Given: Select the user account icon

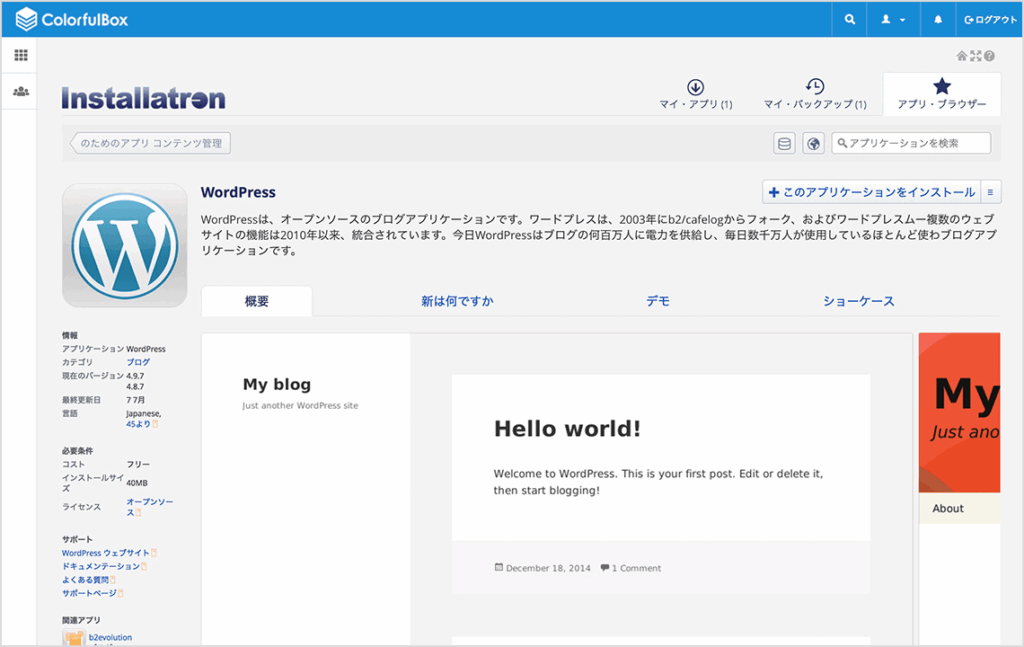Looking at the screenshot, I should (885, 18).
